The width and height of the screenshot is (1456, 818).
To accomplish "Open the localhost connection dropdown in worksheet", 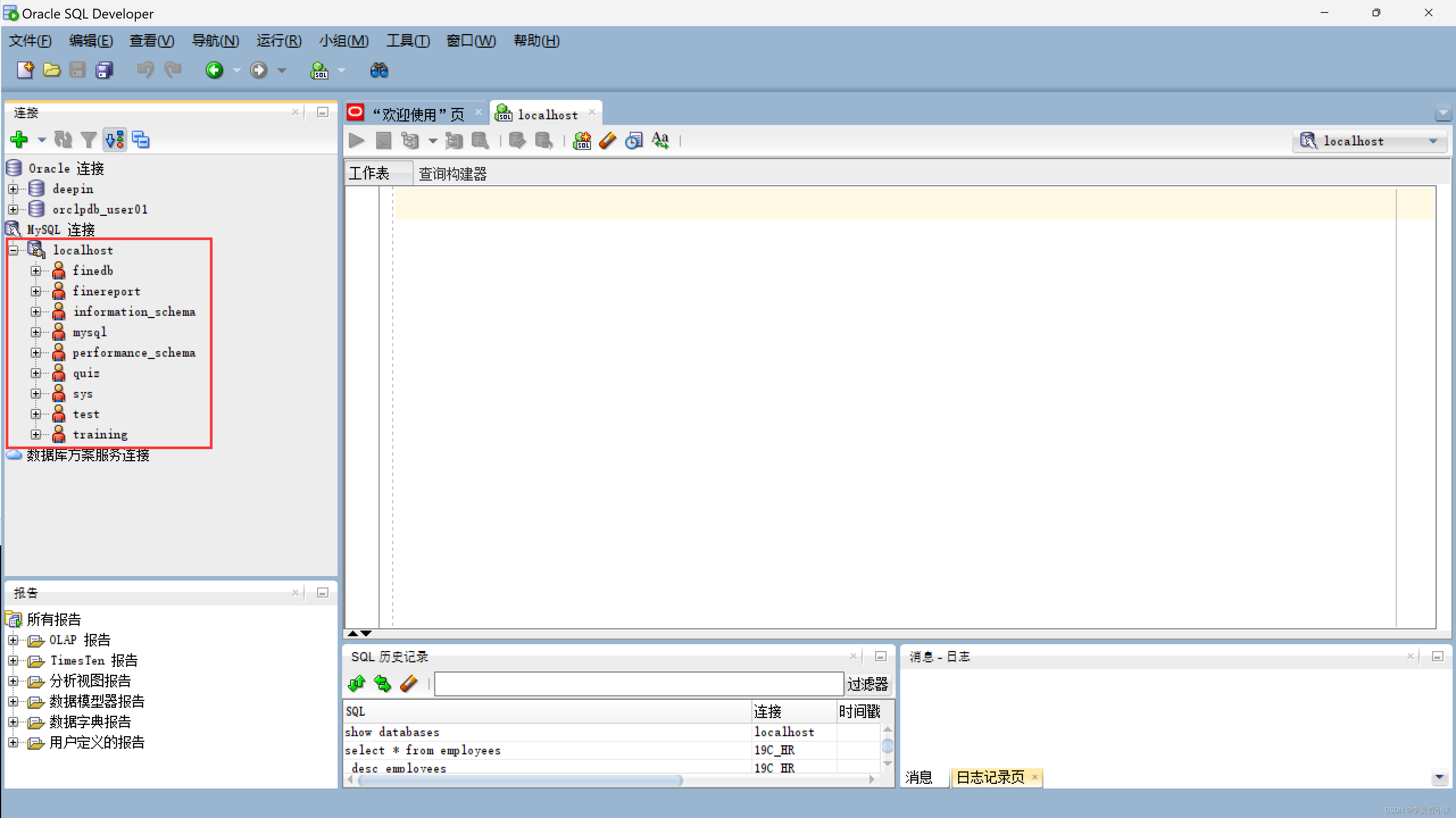I will 1370,141.
